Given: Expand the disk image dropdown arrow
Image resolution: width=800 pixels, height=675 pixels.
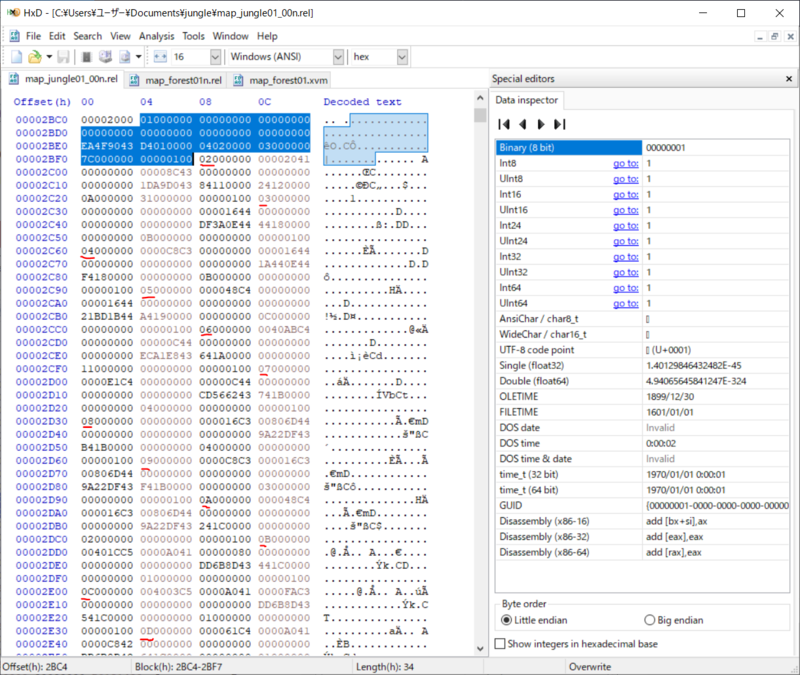Looking at the screenshot, I should (138, 57).
